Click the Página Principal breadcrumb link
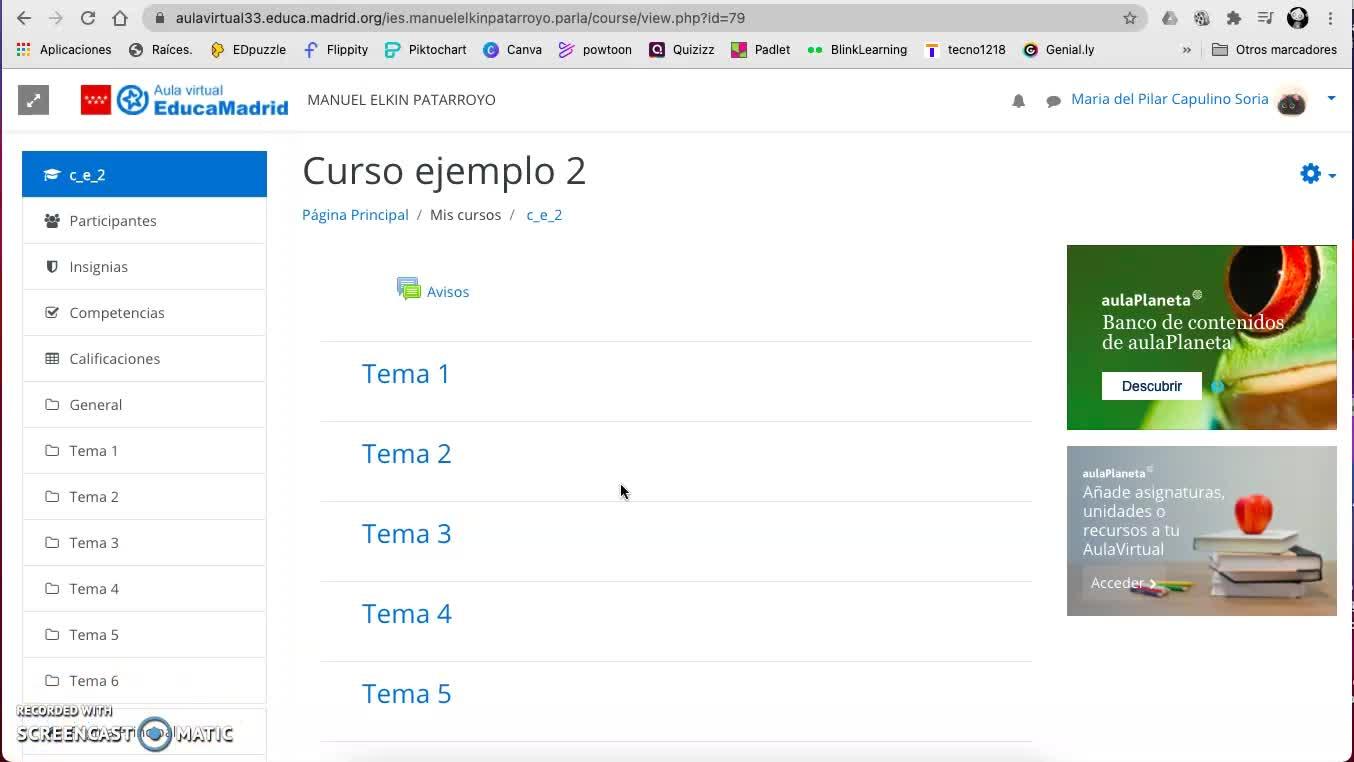The image size is (1354, 762). pyautogui.click(x=355, y=215)
